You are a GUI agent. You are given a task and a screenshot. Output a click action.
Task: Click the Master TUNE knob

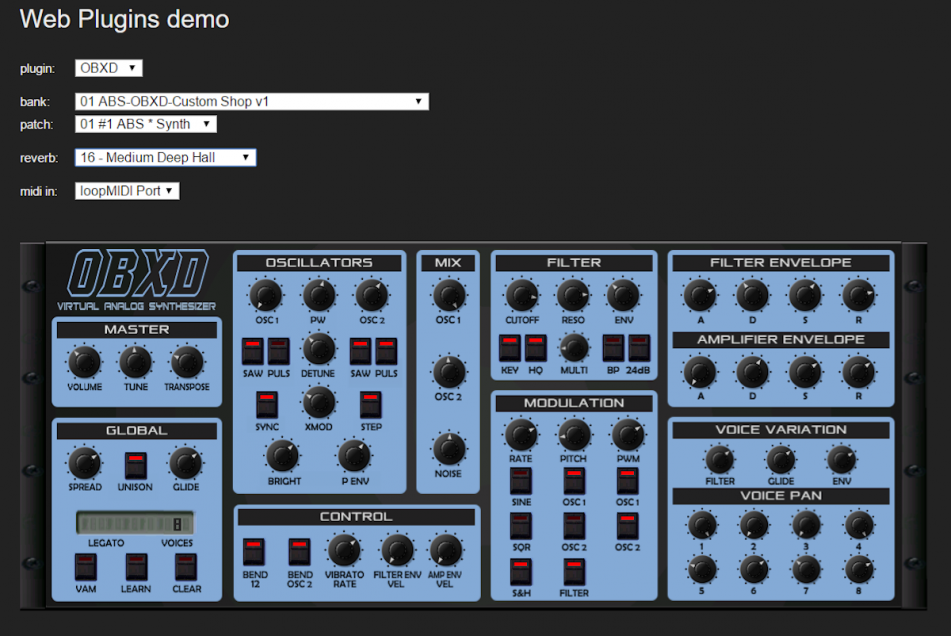point(136,362)
